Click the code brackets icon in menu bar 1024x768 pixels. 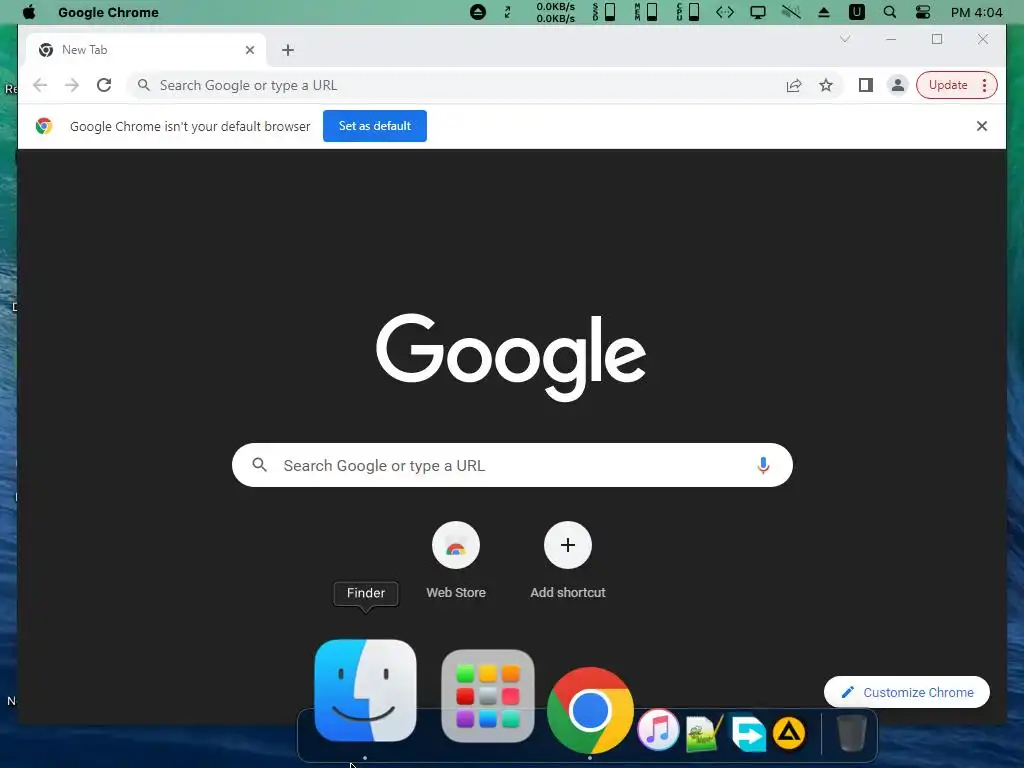725,12
